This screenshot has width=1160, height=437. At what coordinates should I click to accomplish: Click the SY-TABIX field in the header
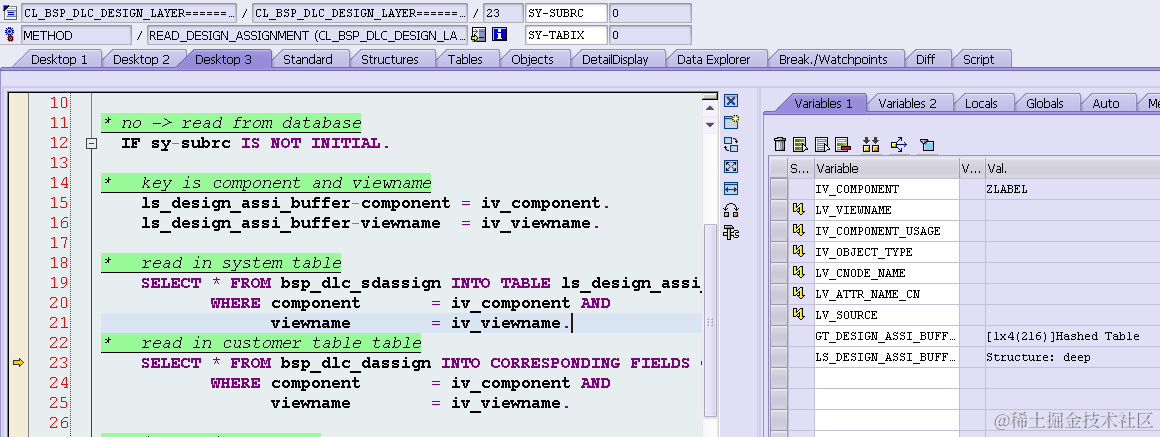point(566,35)
